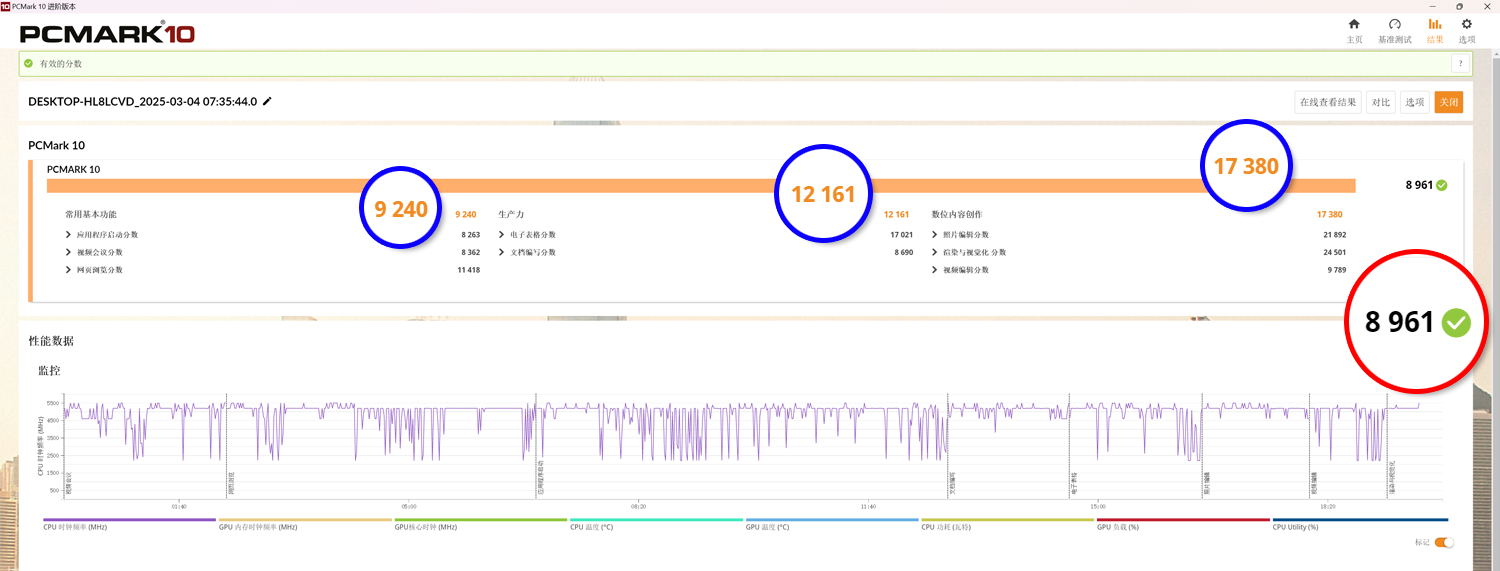Click the PCMark 10 logo

(107, 34)
